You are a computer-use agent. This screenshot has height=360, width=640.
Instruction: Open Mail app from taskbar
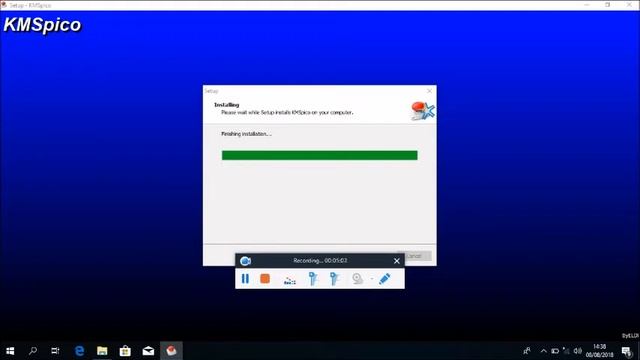coord(148,351)
